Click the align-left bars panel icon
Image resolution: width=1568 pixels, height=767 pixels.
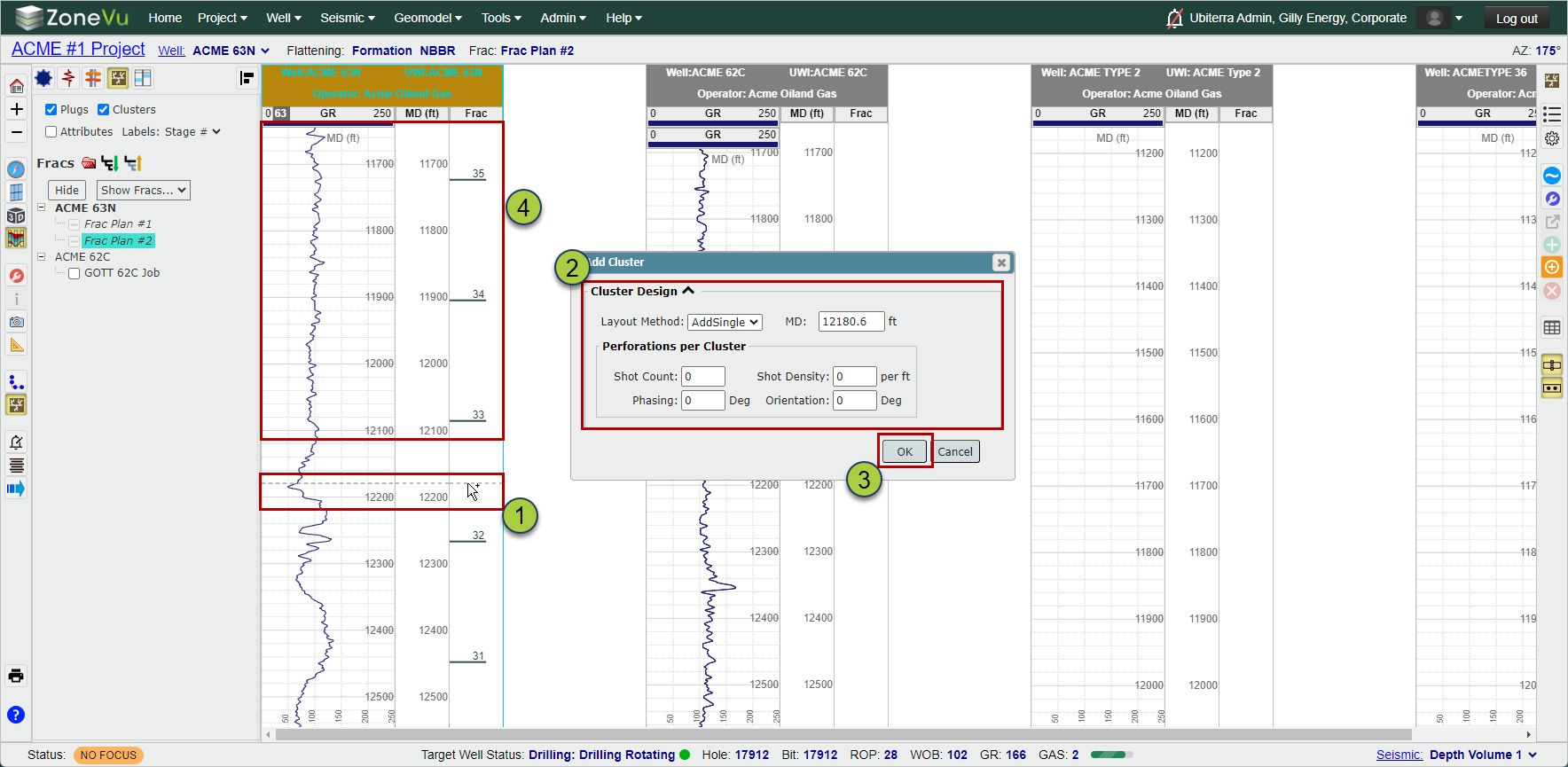pos(247,79)
